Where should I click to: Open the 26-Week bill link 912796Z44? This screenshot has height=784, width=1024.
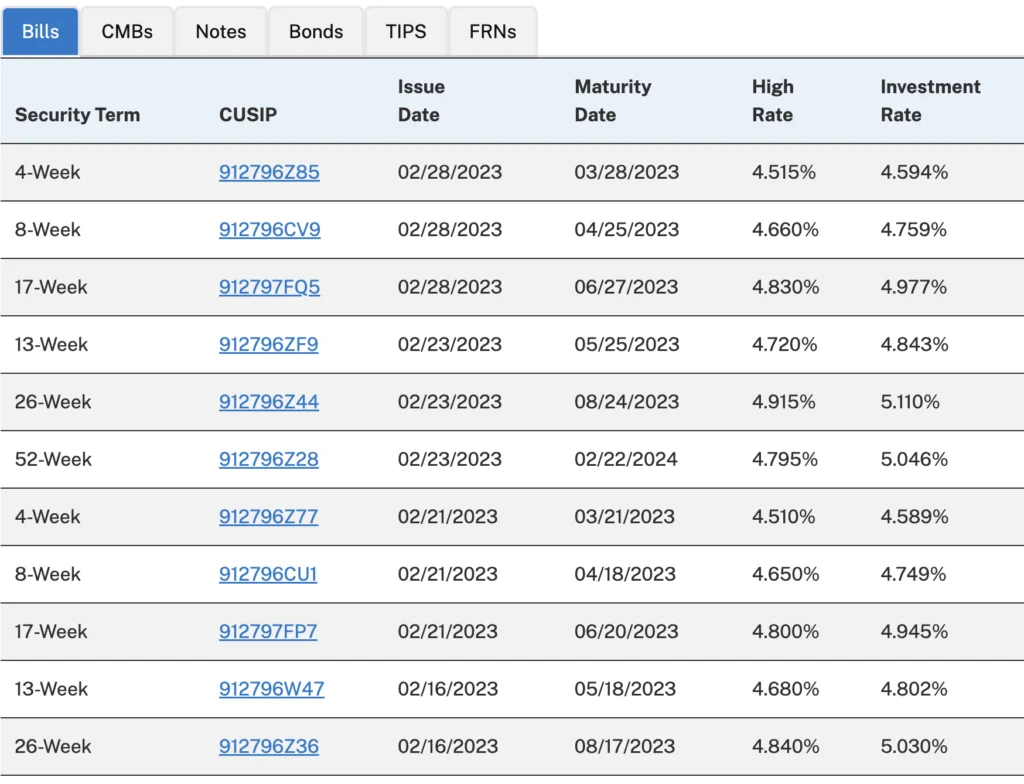coord(268,402)
